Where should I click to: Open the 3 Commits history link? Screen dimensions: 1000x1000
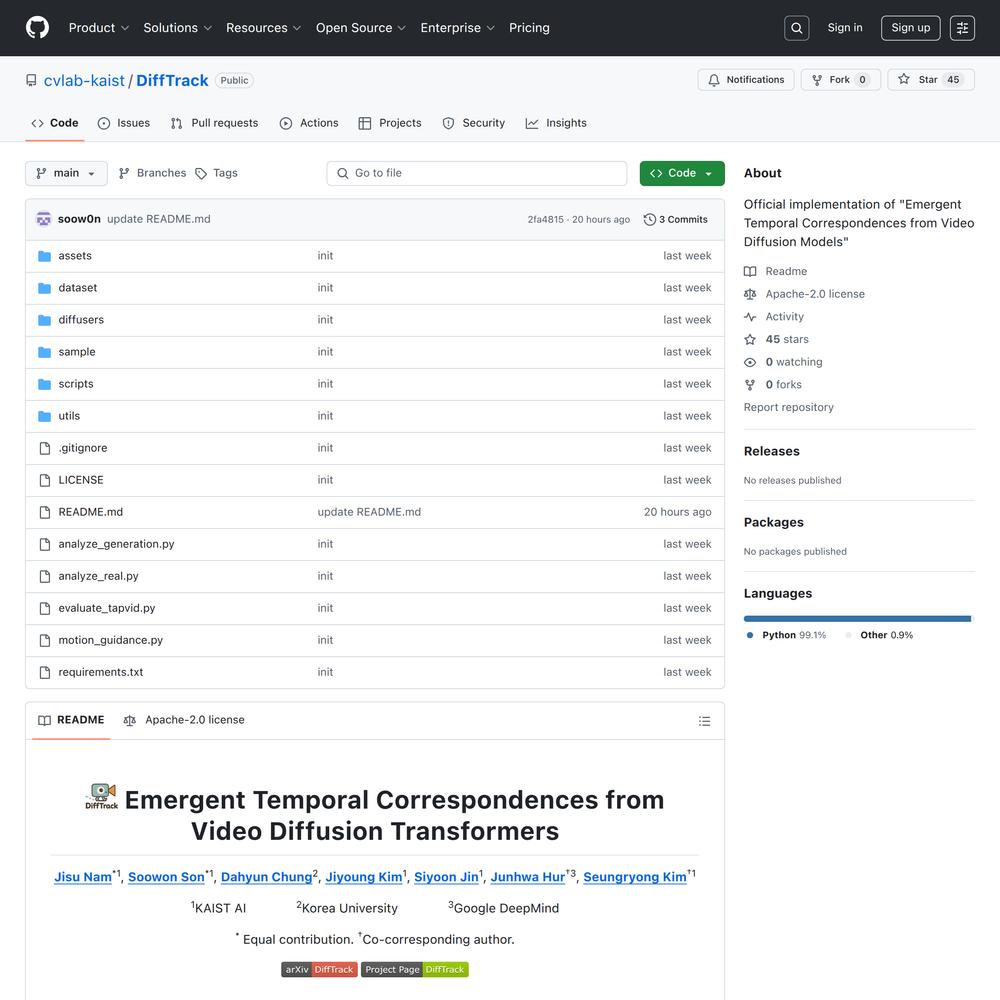coord(676,219)
